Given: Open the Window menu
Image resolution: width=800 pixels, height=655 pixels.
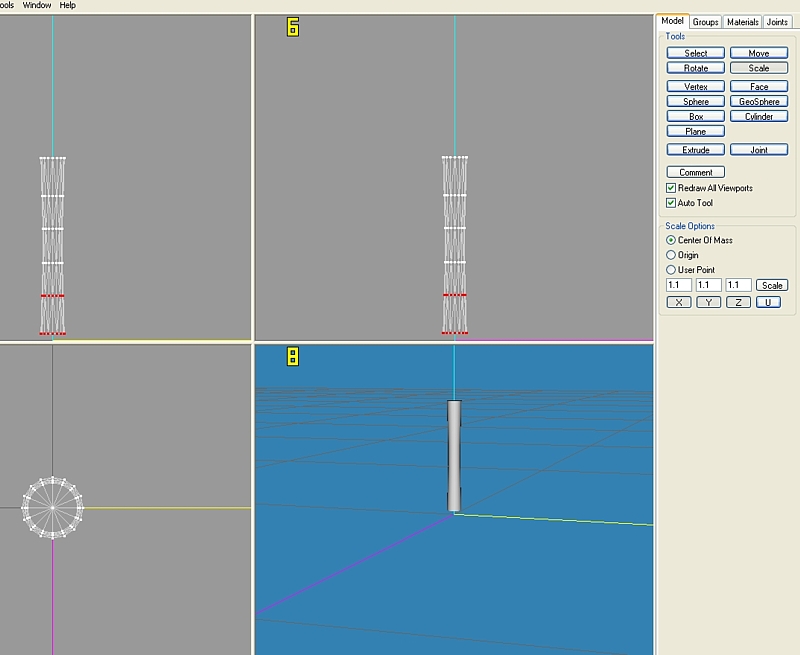Looking at the screenshot, I should coord(37,5).
